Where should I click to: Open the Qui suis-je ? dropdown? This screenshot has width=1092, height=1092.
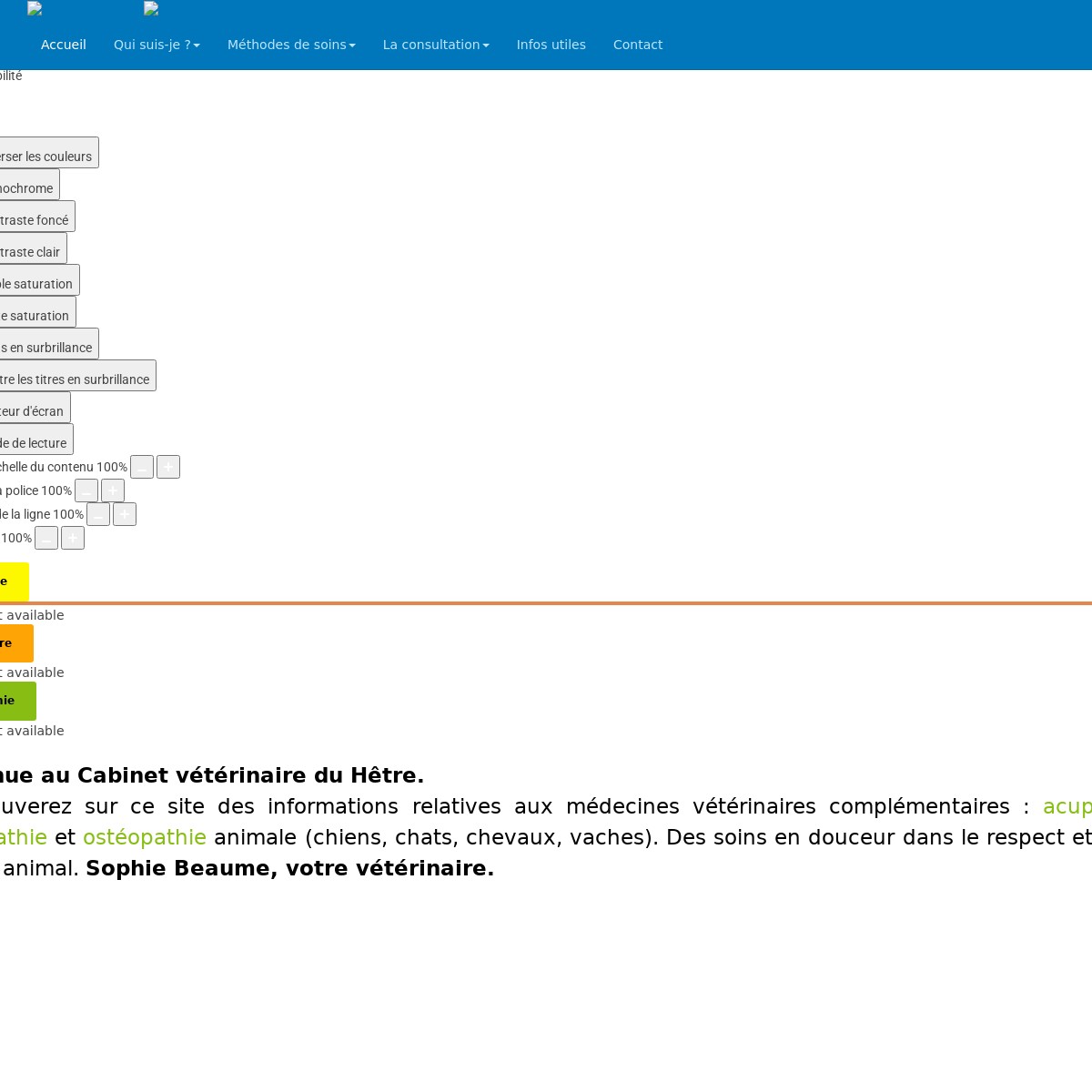click(157, 45)
